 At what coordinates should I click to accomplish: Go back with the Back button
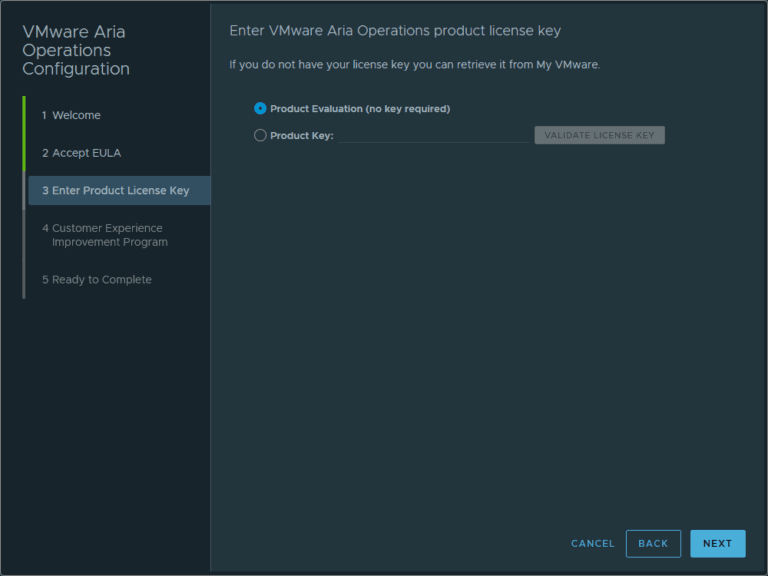point(653,543)
